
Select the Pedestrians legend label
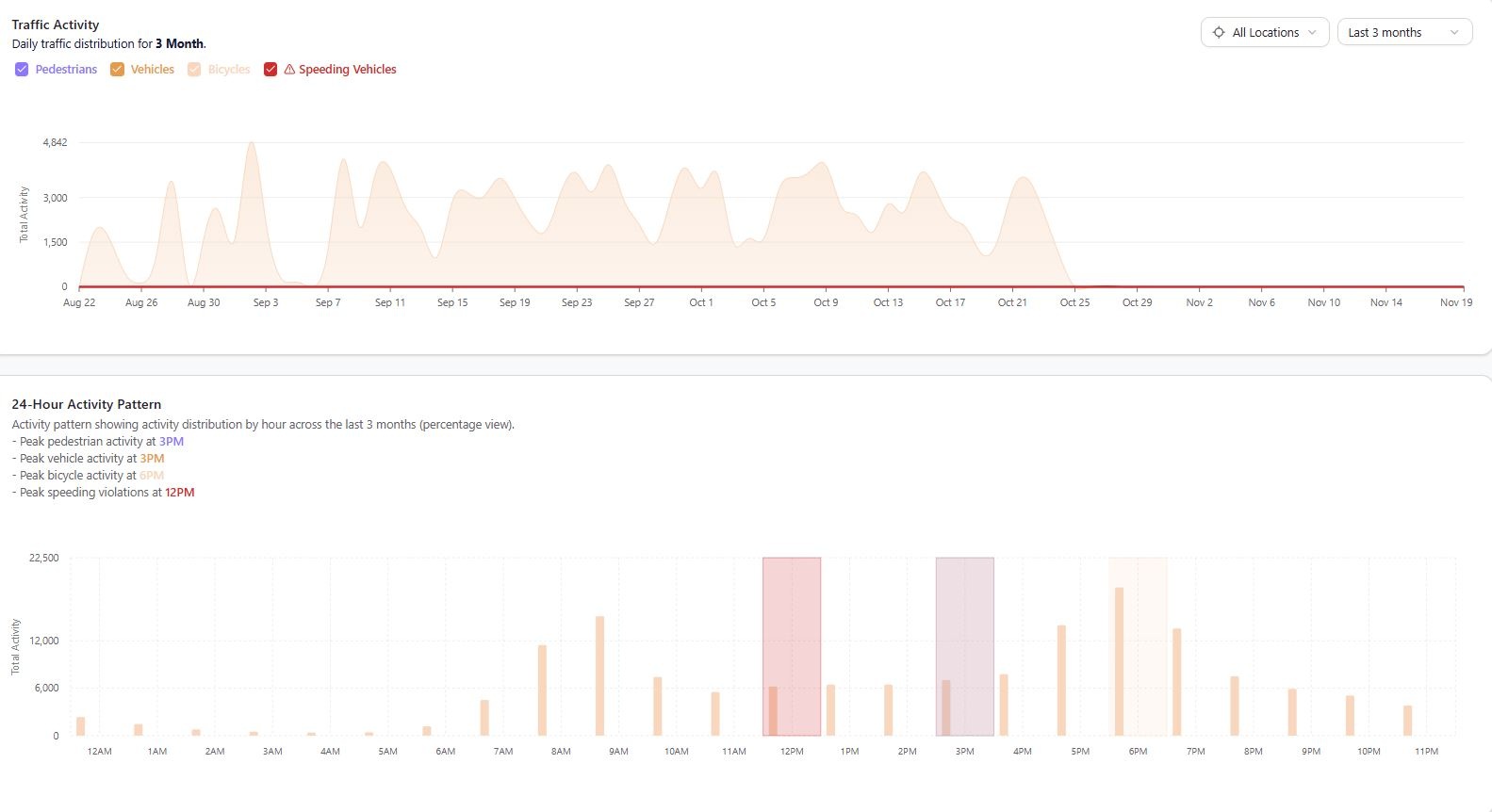click(x=66, y=70)
